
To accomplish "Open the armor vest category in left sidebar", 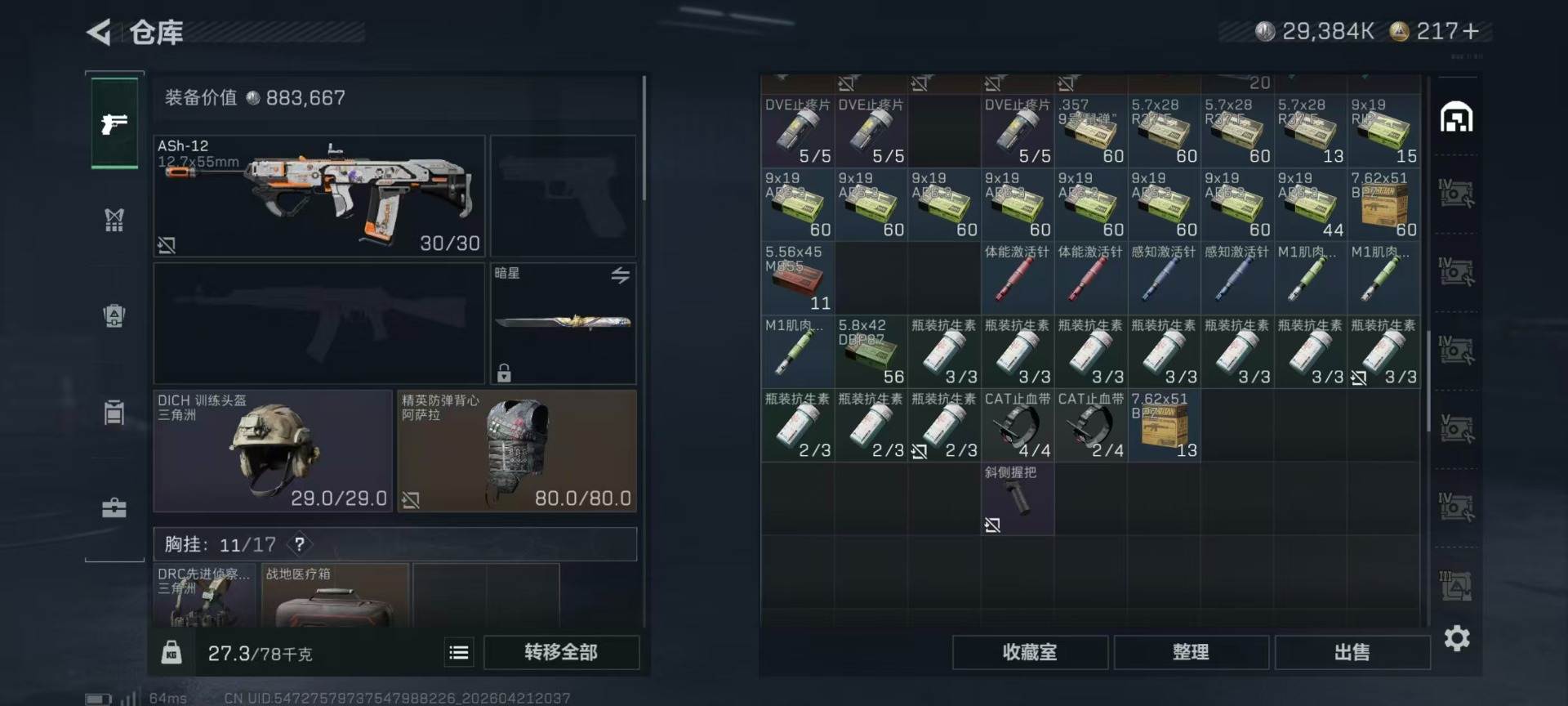I will pos(114,219).
